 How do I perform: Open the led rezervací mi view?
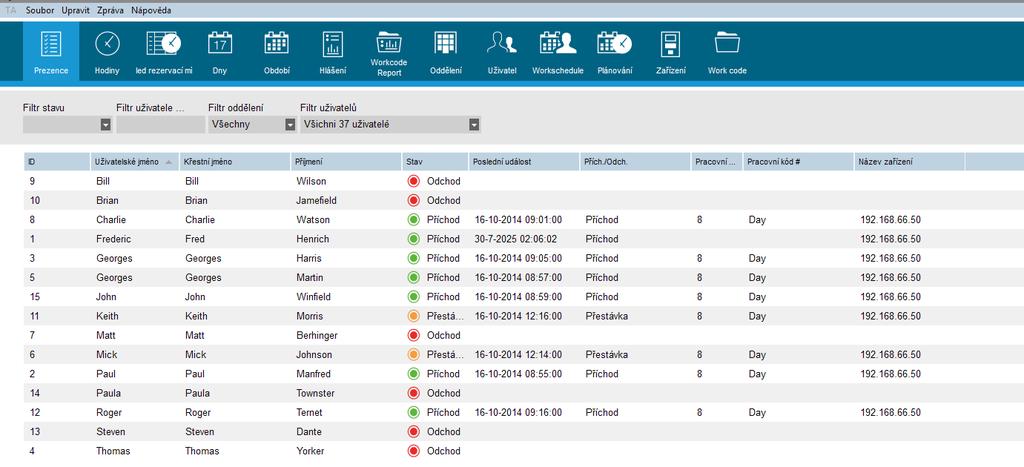click(x=163, y=52)
